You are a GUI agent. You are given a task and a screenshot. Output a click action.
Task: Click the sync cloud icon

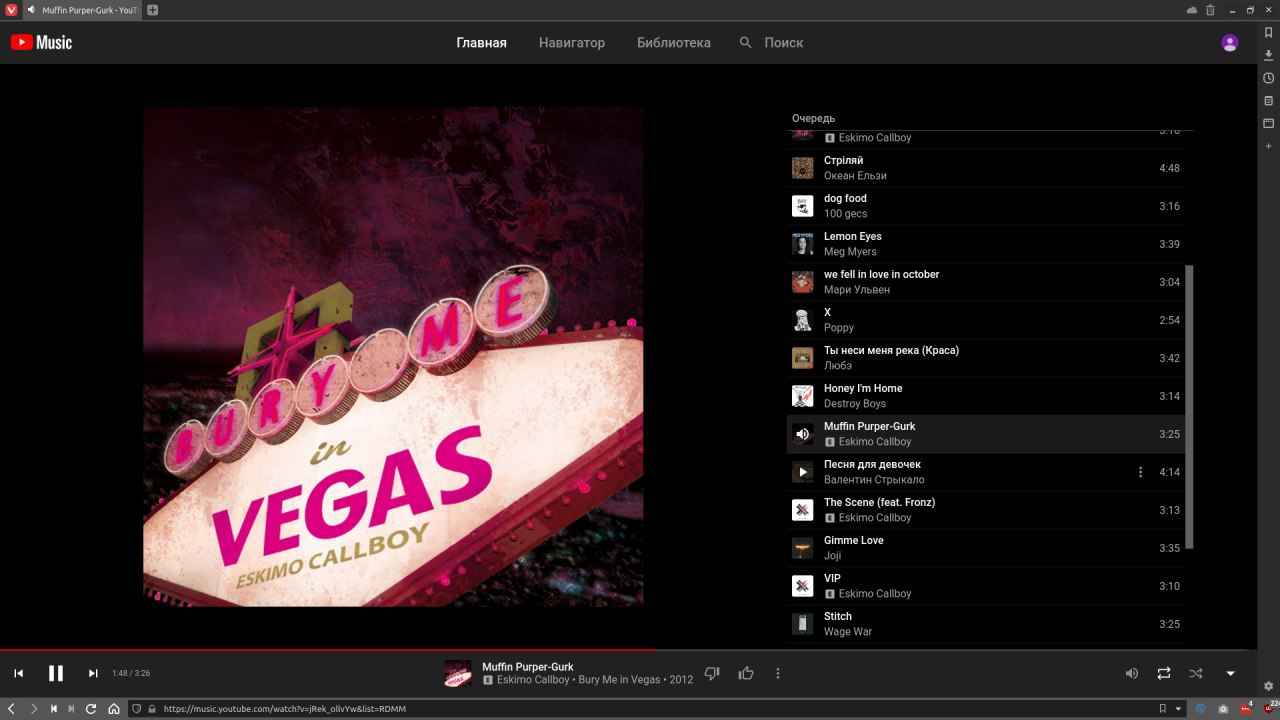point(1192,10)
